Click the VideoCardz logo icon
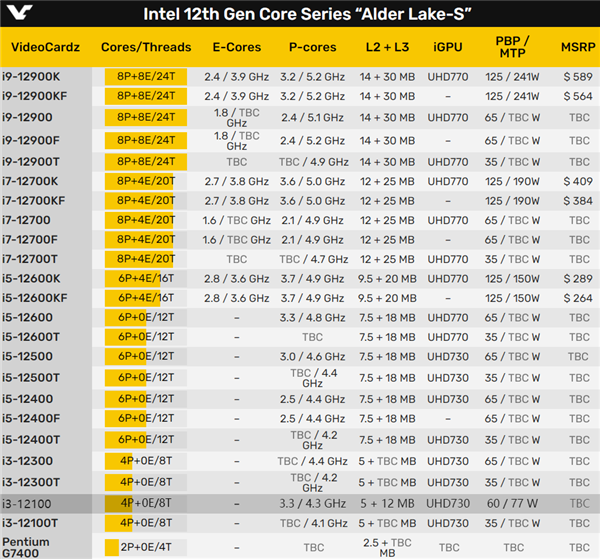 (x=19, y=13)
